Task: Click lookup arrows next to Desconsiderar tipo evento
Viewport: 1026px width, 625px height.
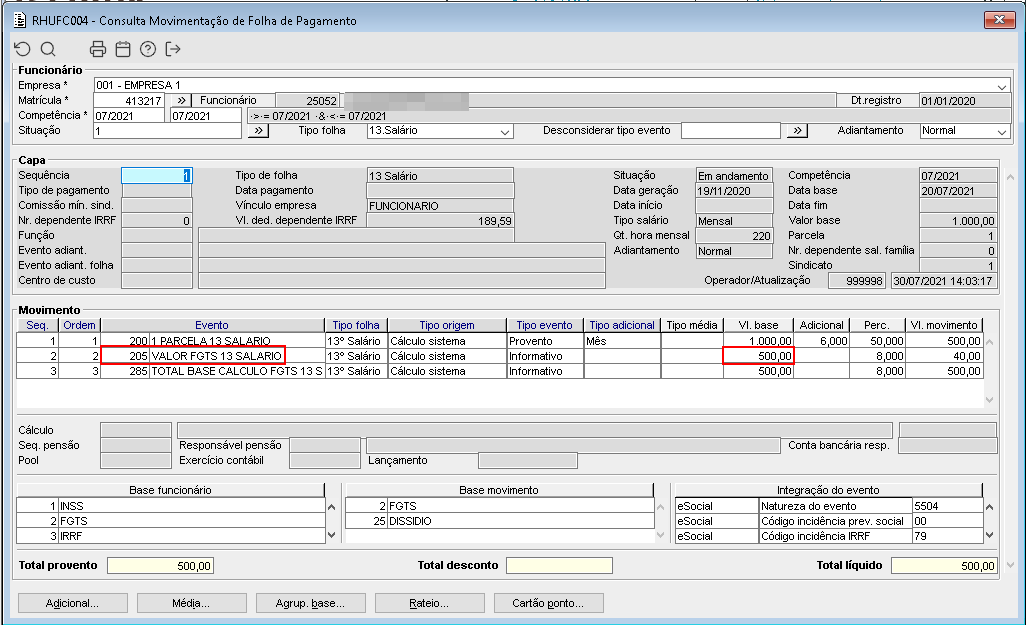Action: pyautogui.click(x=796, y=131)
